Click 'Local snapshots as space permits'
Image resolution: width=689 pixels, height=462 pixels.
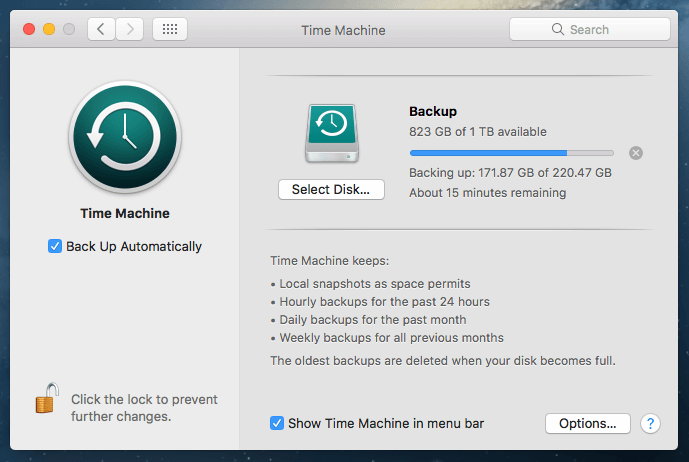click(375, 284)
